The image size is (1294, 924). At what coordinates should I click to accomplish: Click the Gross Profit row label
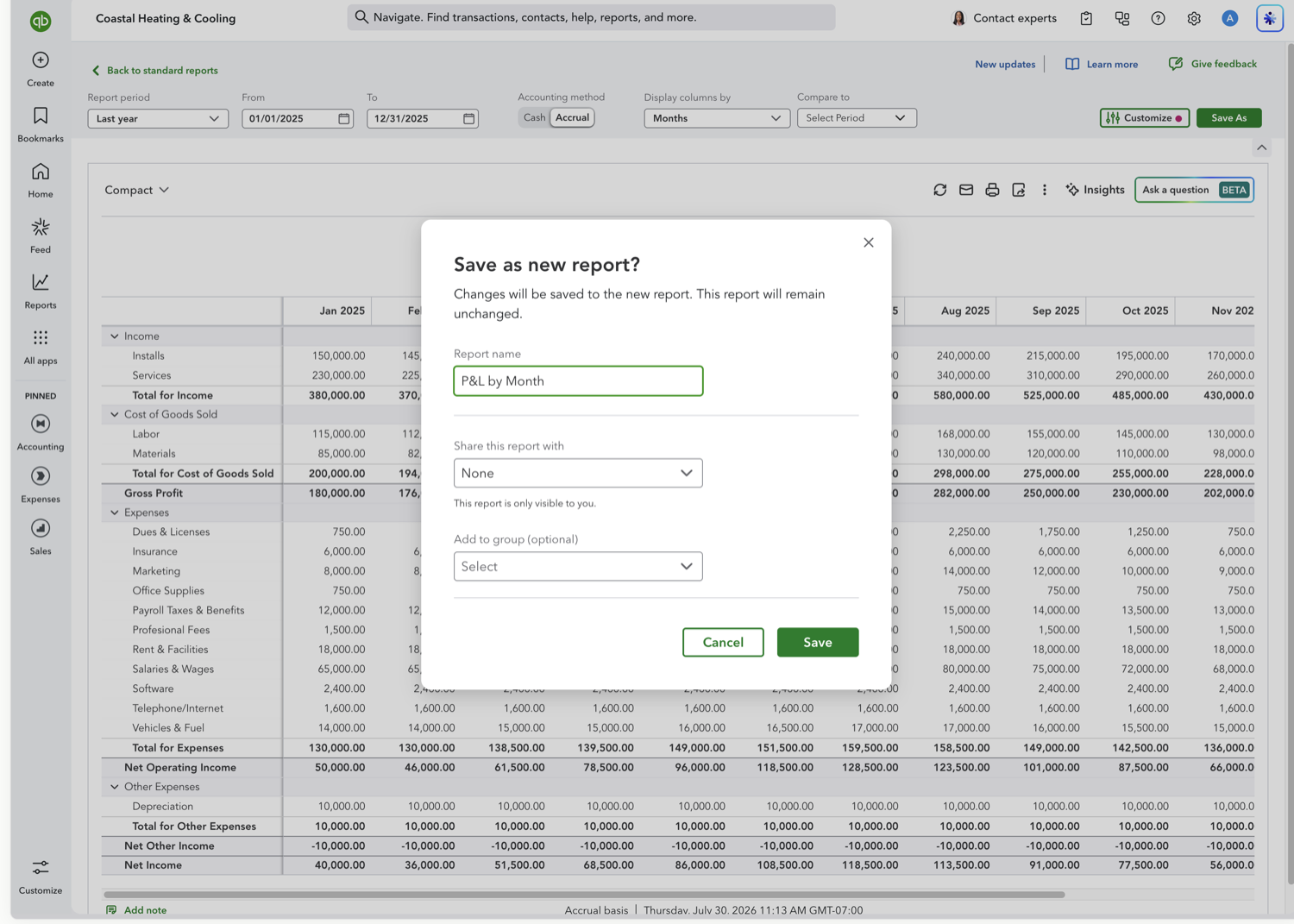tap(154, 493)
